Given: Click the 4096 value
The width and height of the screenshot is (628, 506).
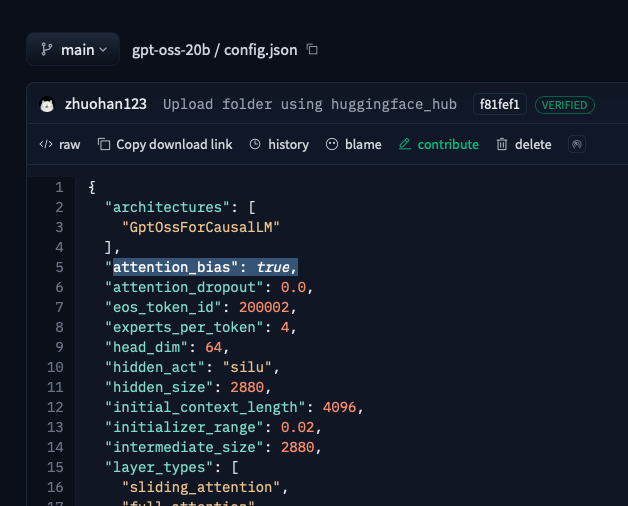Looking at the screenshot, I should tap(340, 407).
